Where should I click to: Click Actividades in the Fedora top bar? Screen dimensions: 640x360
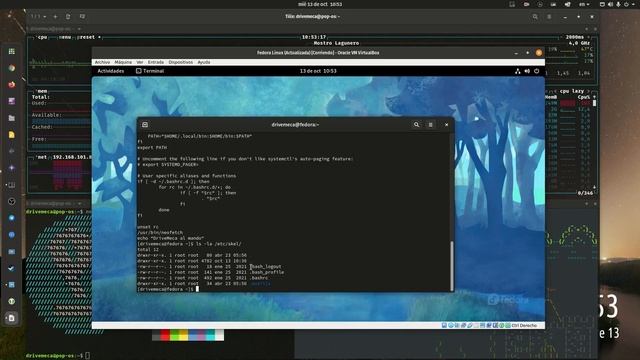(x=111, y=71)
